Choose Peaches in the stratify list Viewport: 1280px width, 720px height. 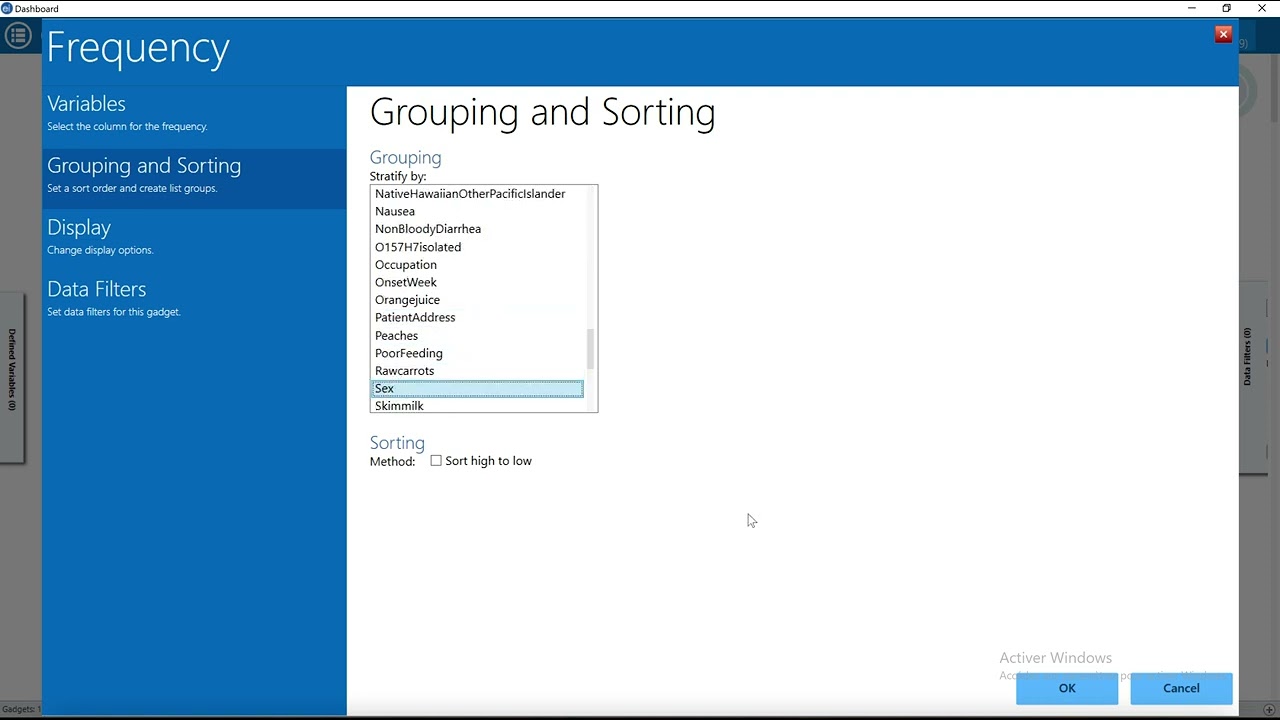tap(477, 335)
